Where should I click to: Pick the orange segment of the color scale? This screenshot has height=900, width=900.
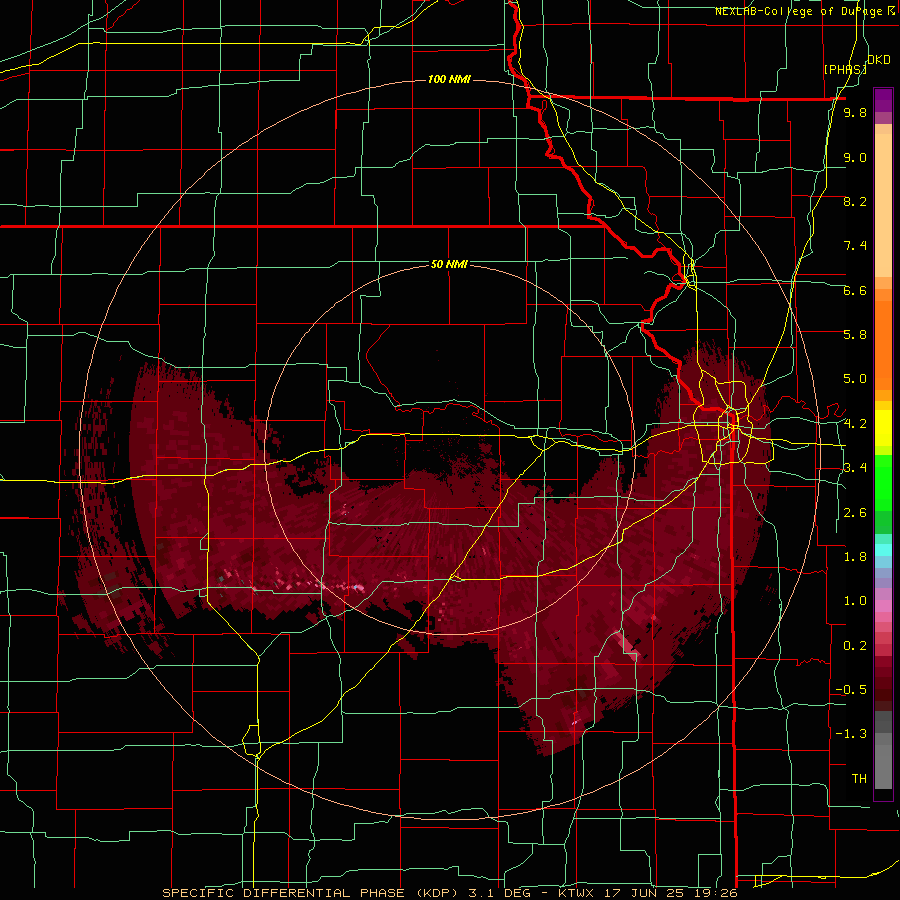coord(883,346)
